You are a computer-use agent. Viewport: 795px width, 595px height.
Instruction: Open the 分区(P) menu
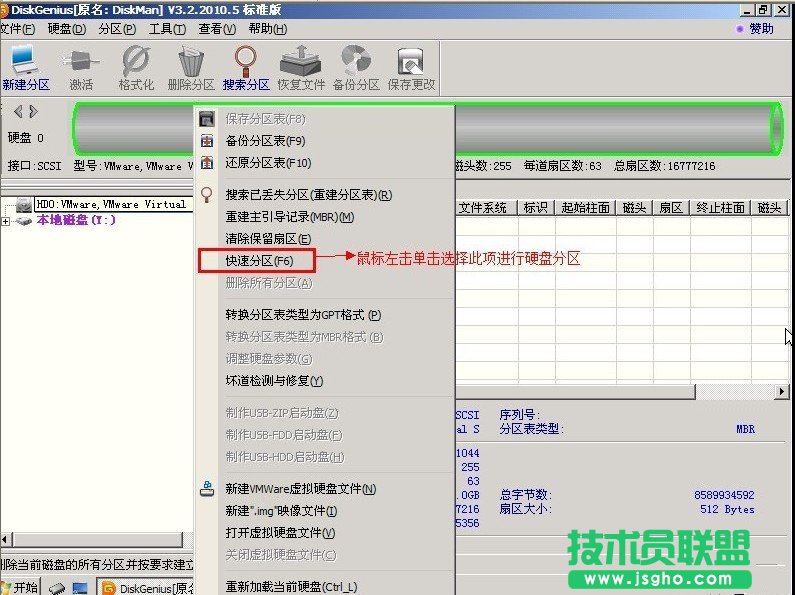point(117,29)
